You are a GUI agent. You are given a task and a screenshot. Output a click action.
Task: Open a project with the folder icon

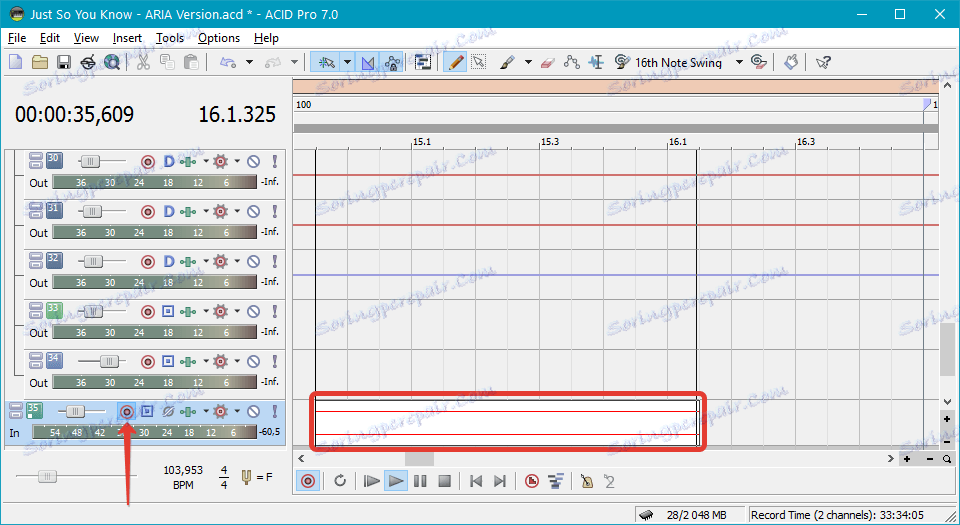point(40,62)
